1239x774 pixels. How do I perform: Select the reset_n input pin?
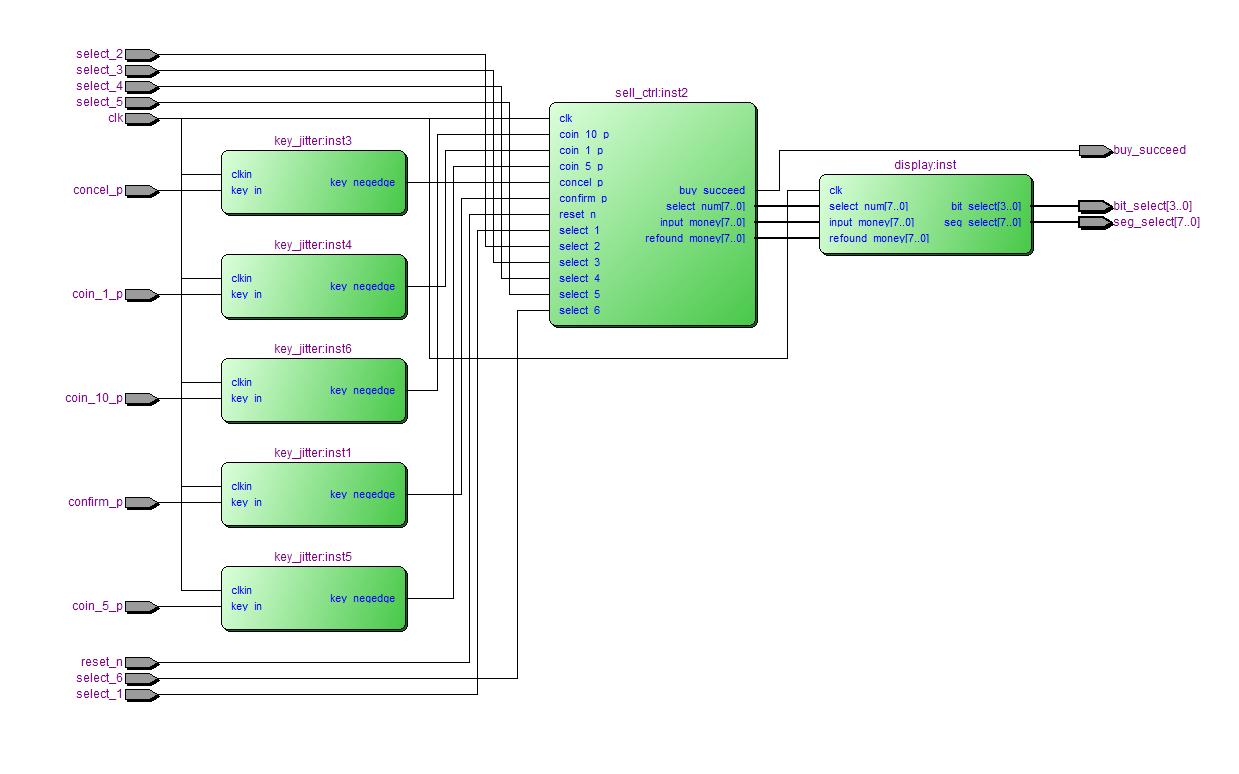pos(141,662)
